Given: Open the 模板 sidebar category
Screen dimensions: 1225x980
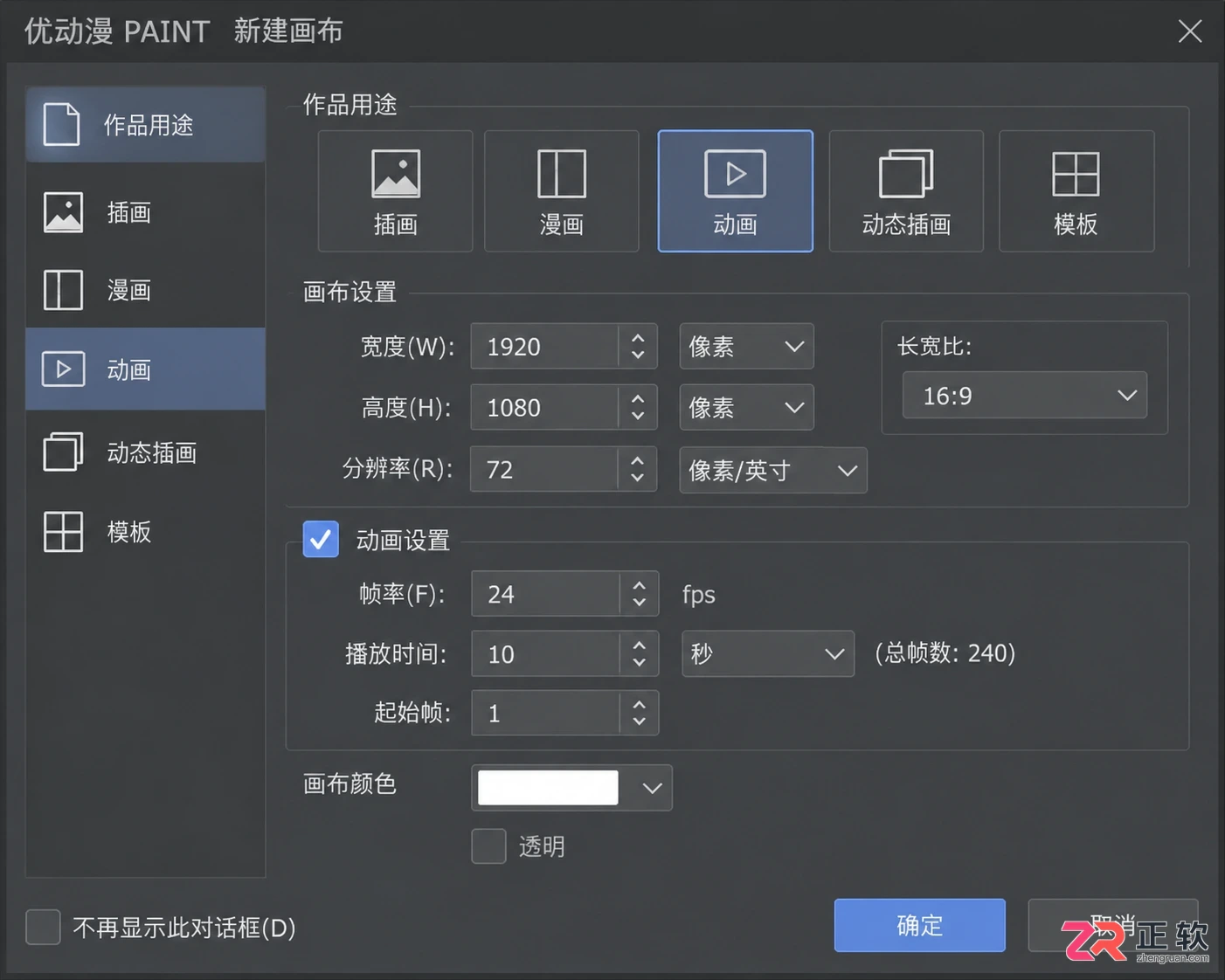Looking at the screenshot, I should [146, 531].
